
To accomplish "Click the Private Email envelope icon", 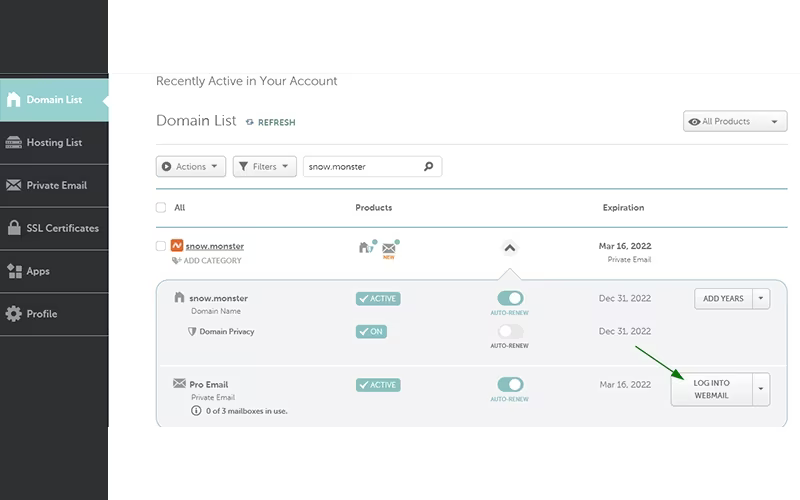I will 14,185.
